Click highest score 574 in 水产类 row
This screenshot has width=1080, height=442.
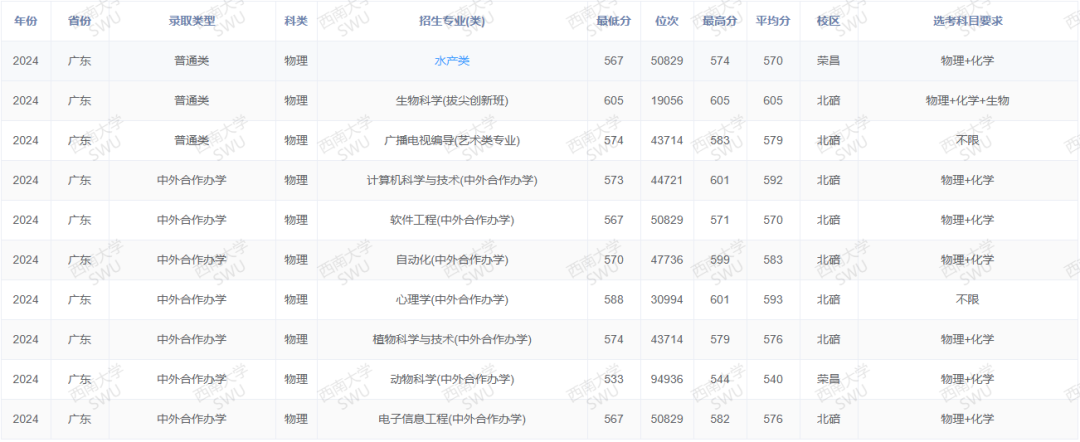click(x=720, y=61)
